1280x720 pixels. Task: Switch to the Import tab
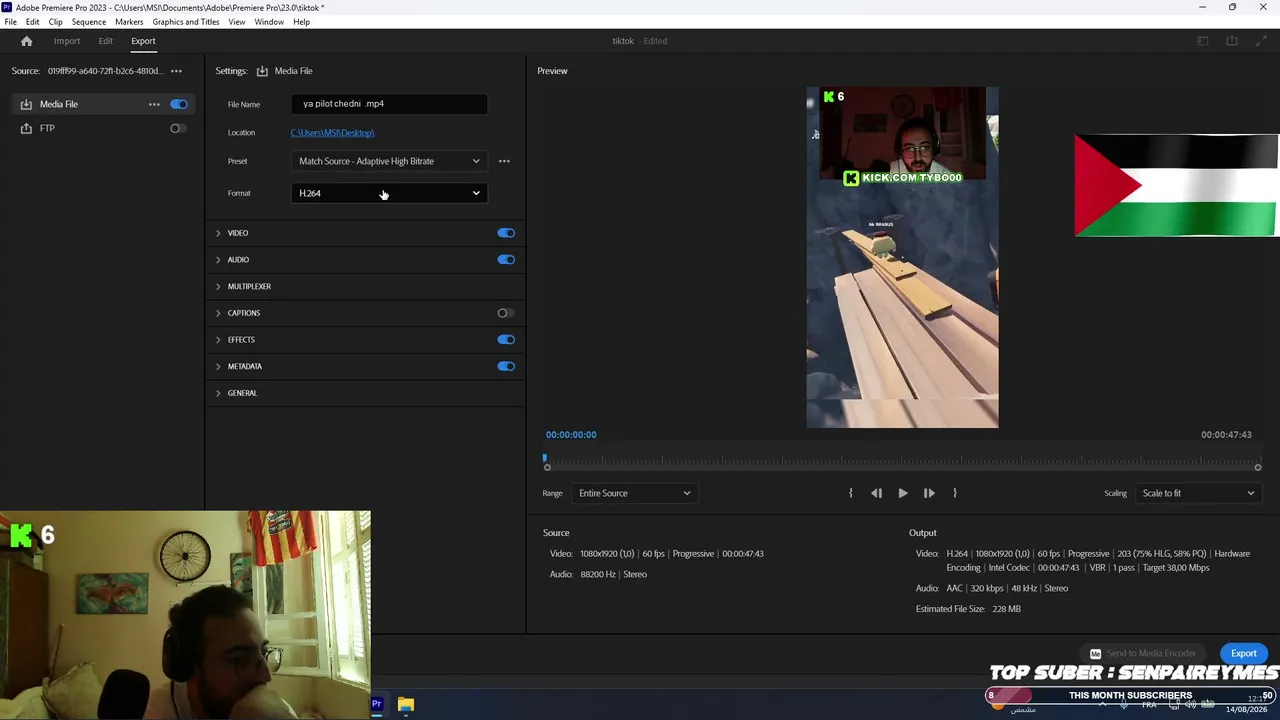[67, 41]
